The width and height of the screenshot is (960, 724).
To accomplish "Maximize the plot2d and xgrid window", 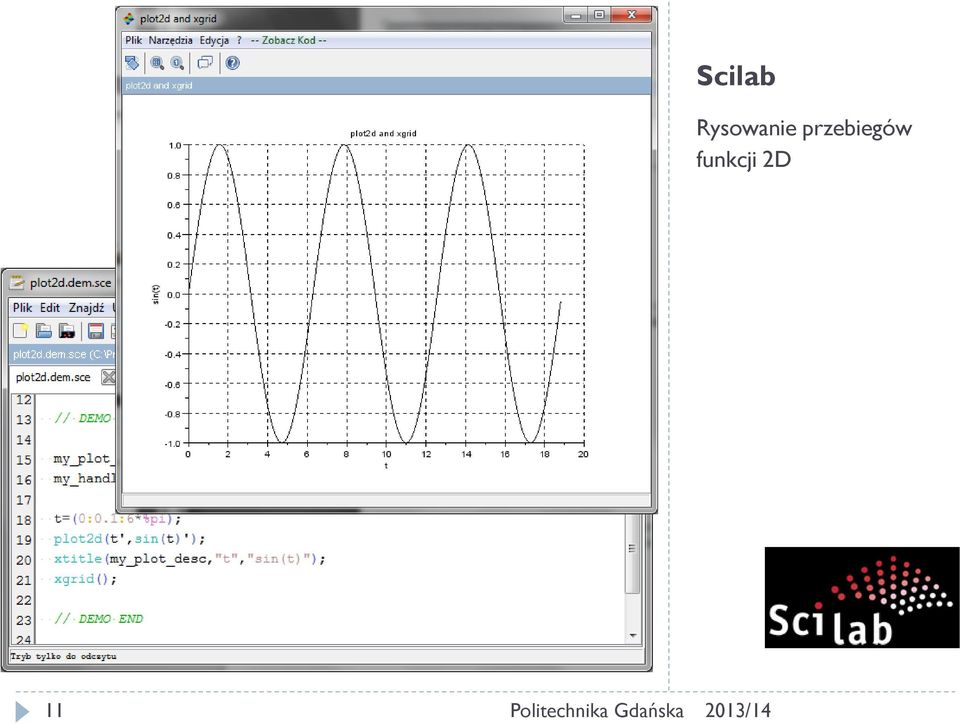I will [x=599, y=15].
